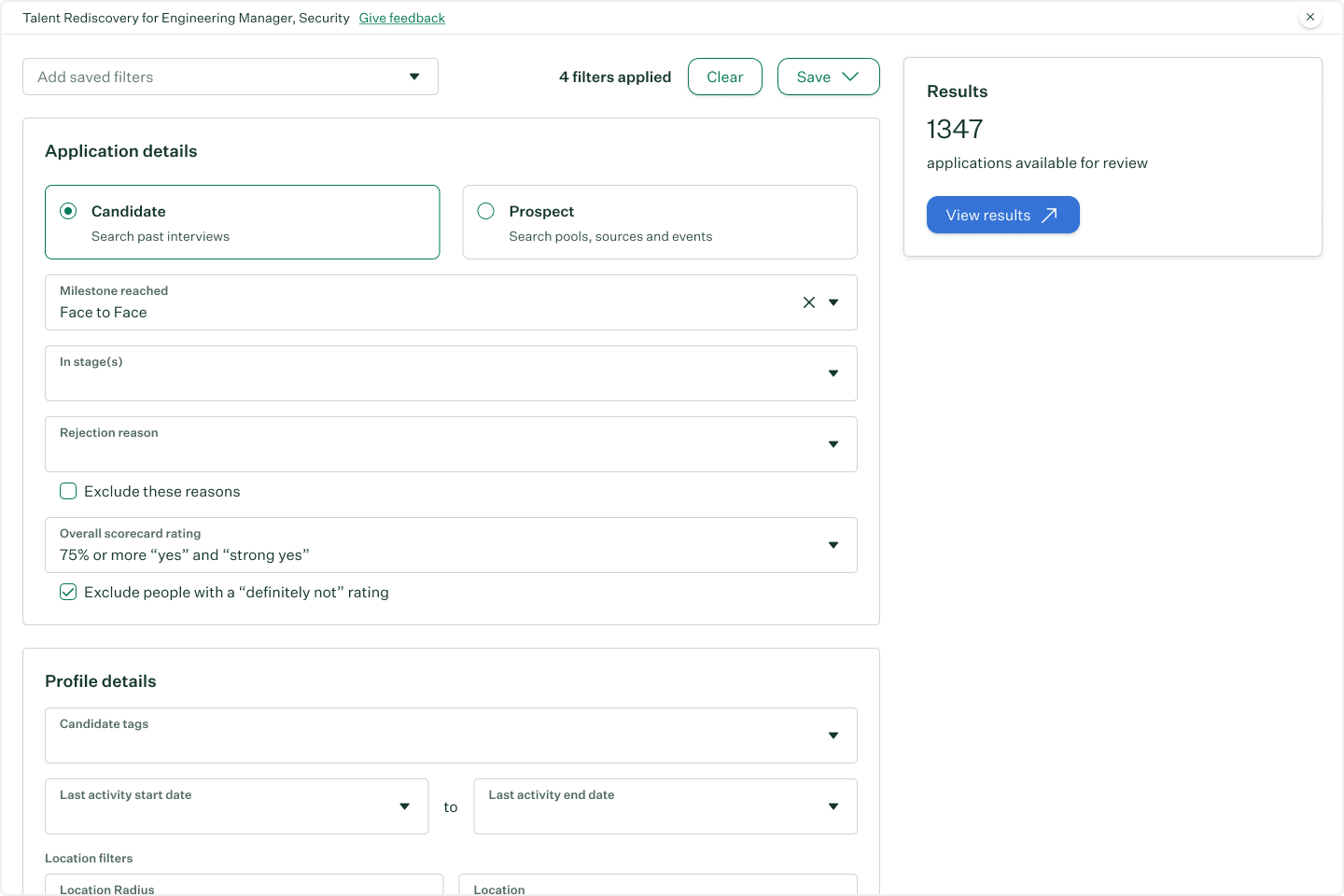
Task: Click the Location field
Action: pos(658,885)
